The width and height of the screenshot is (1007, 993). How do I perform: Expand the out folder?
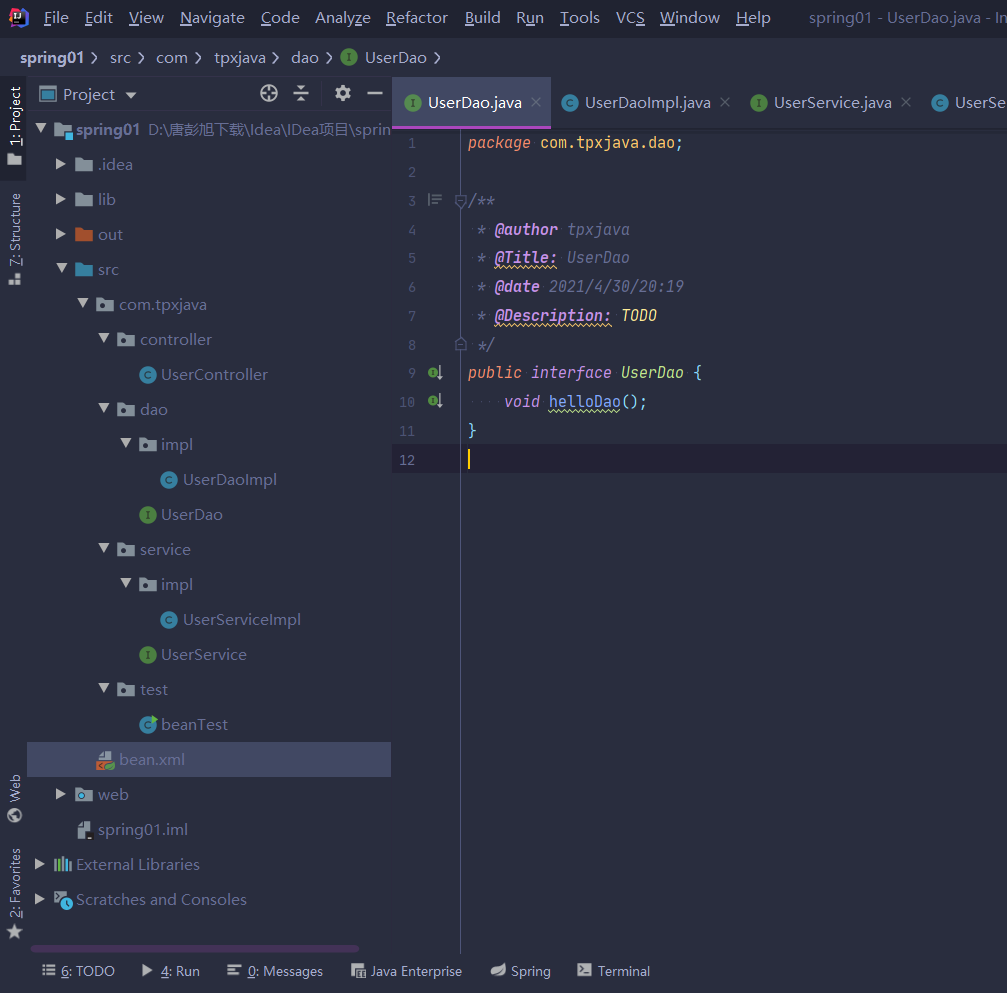click(x=60, y=234)
